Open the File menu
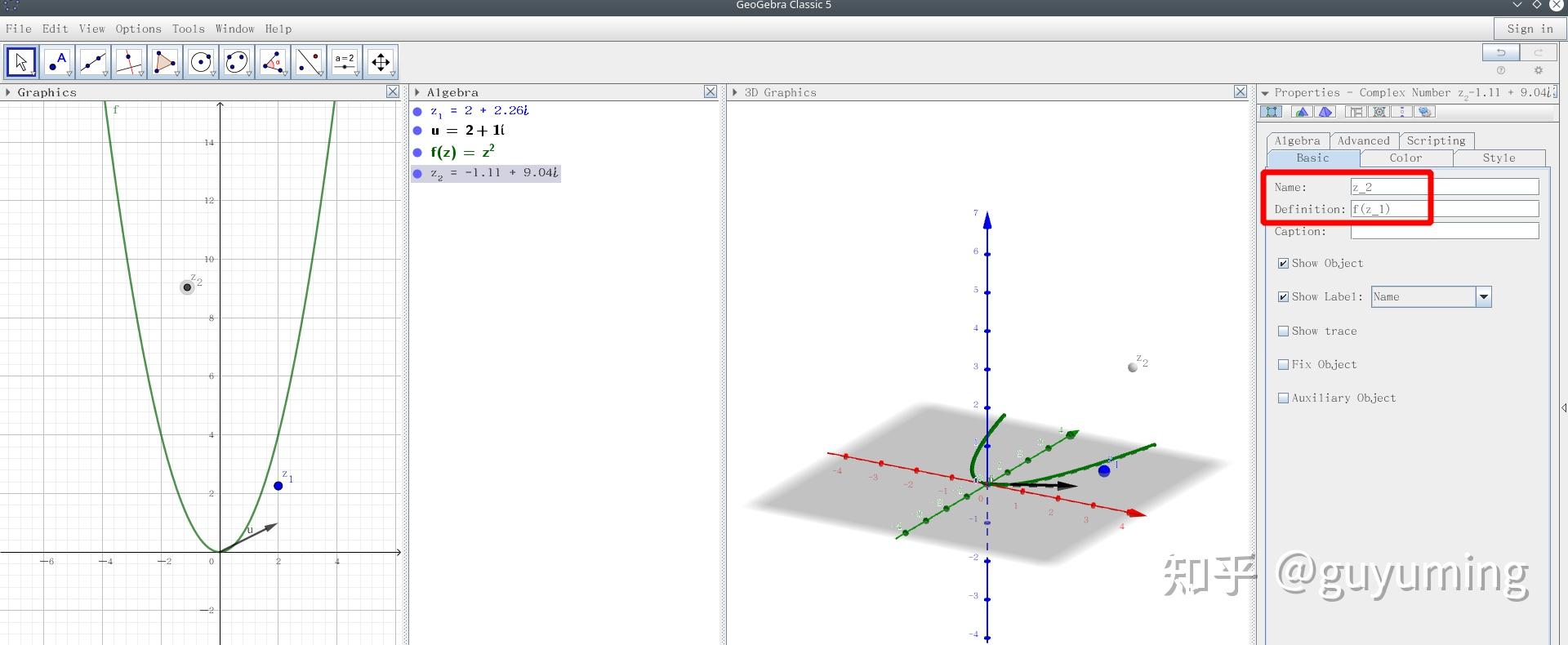The width and height of the screenshot is (1568, 645). [19, 29]
